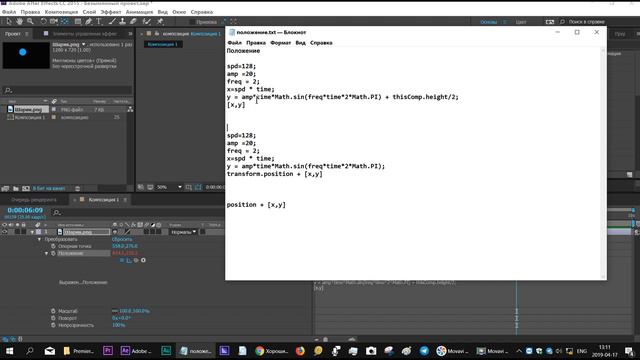The image size is (640, 360).
Task: Open Windows Start menu
Action: click(x=9, y=351)
